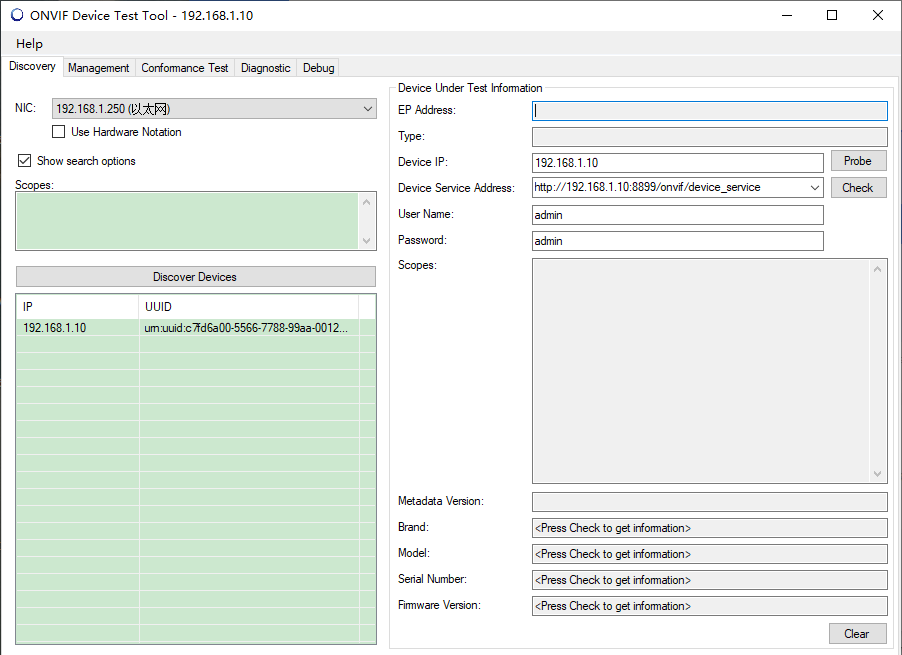Open the Help menu
The height and width of the screenshot is (655, 902).
click(29, 44)
